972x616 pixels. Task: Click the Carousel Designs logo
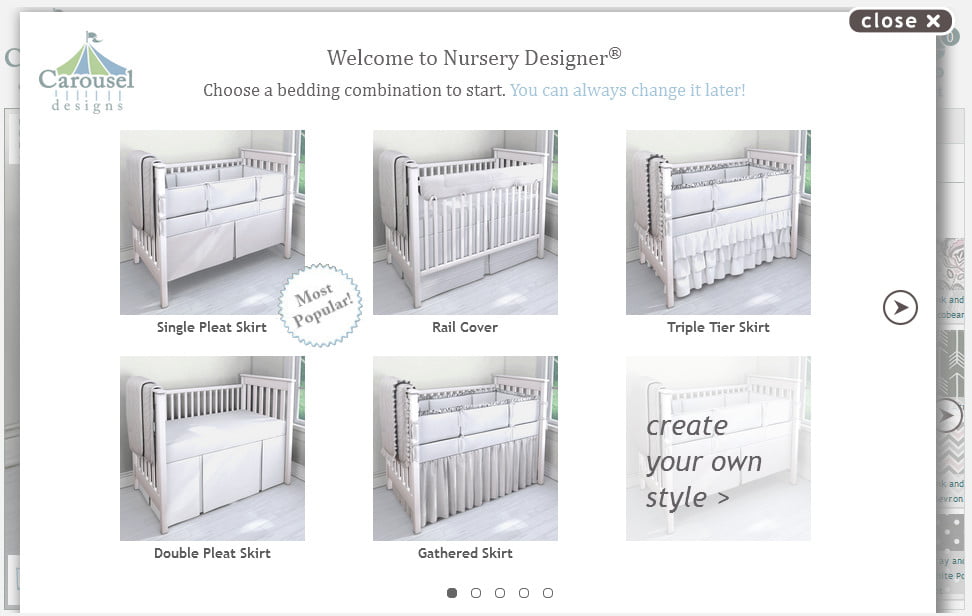(86, 73)
